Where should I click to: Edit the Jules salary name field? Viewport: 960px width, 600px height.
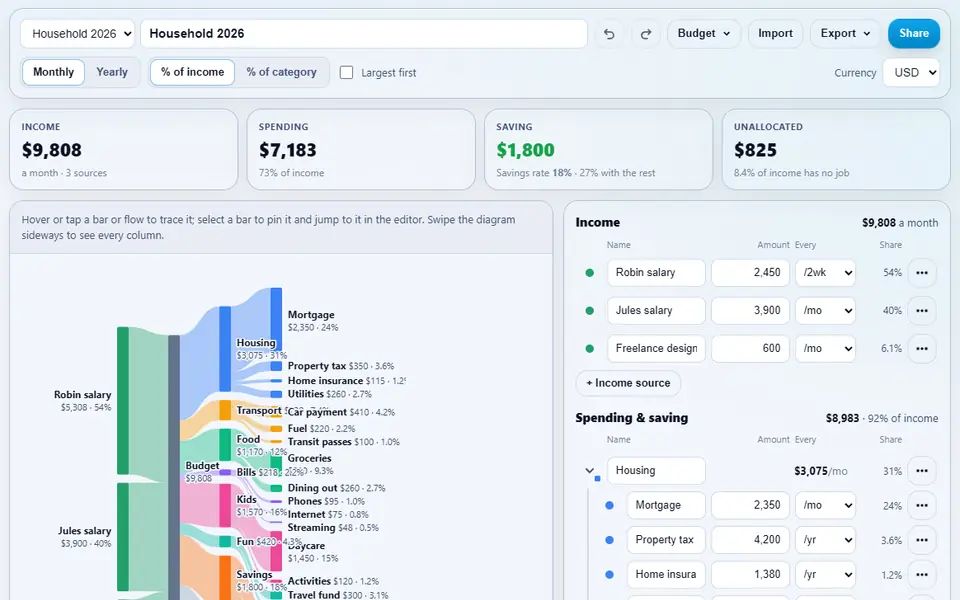656,310
